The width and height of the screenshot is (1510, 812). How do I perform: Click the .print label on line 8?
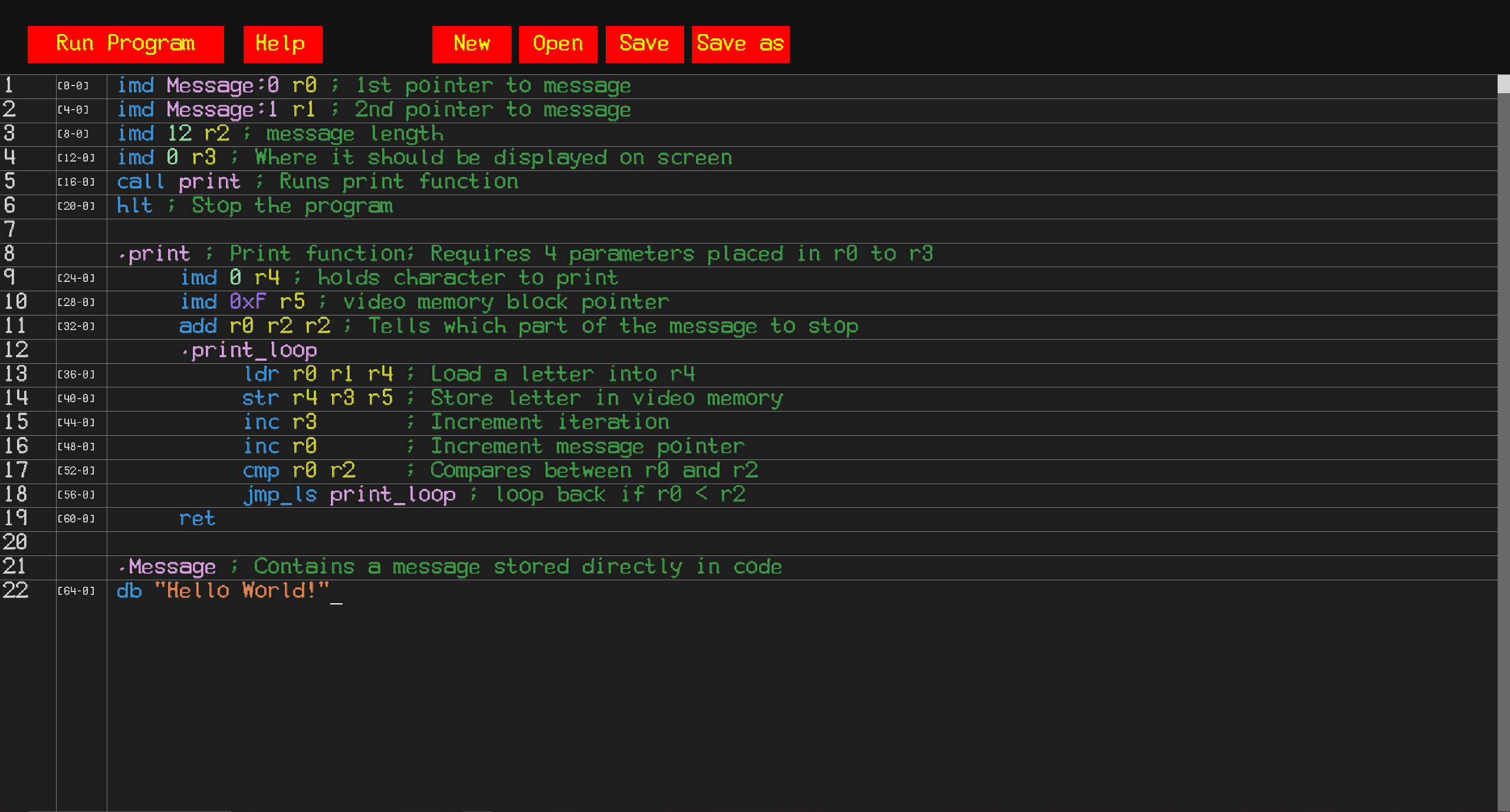click(155, 254)
